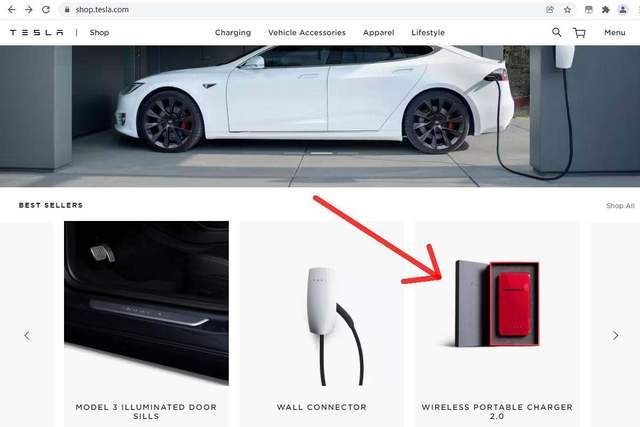640x427 pixels.
Task: Go to previous best sellers with left chevron
Action: 27,336
